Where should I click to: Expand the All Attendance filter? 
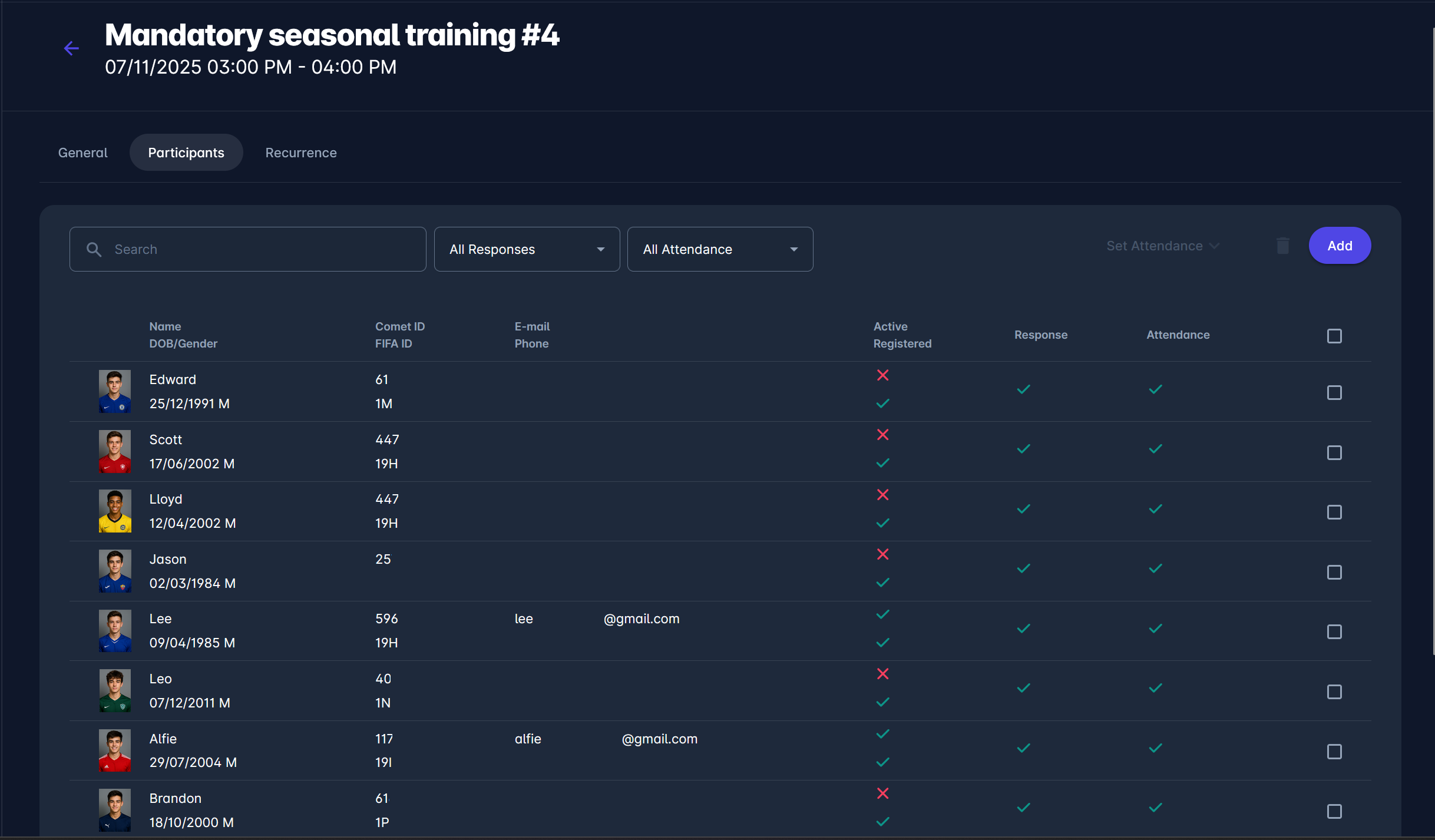point(720,249)
